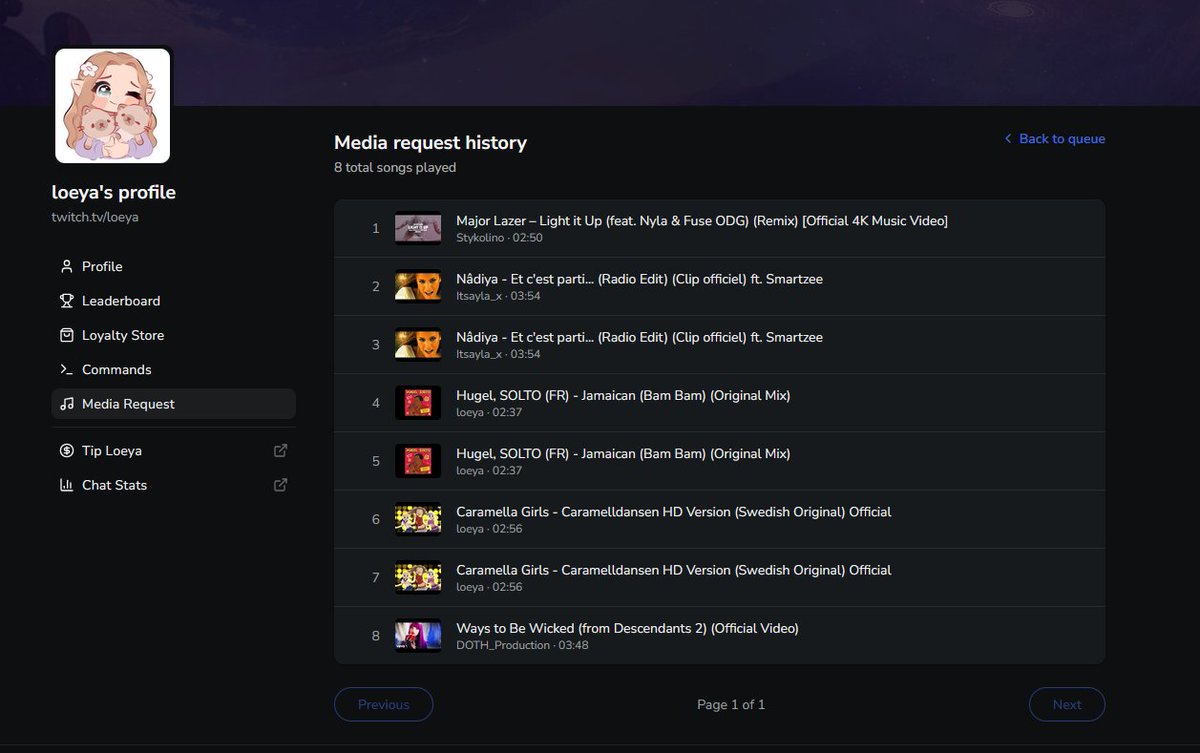This screenshot has width=1200, height=753.
Task: Click the Previous page button
Action: tap(384, 704)
